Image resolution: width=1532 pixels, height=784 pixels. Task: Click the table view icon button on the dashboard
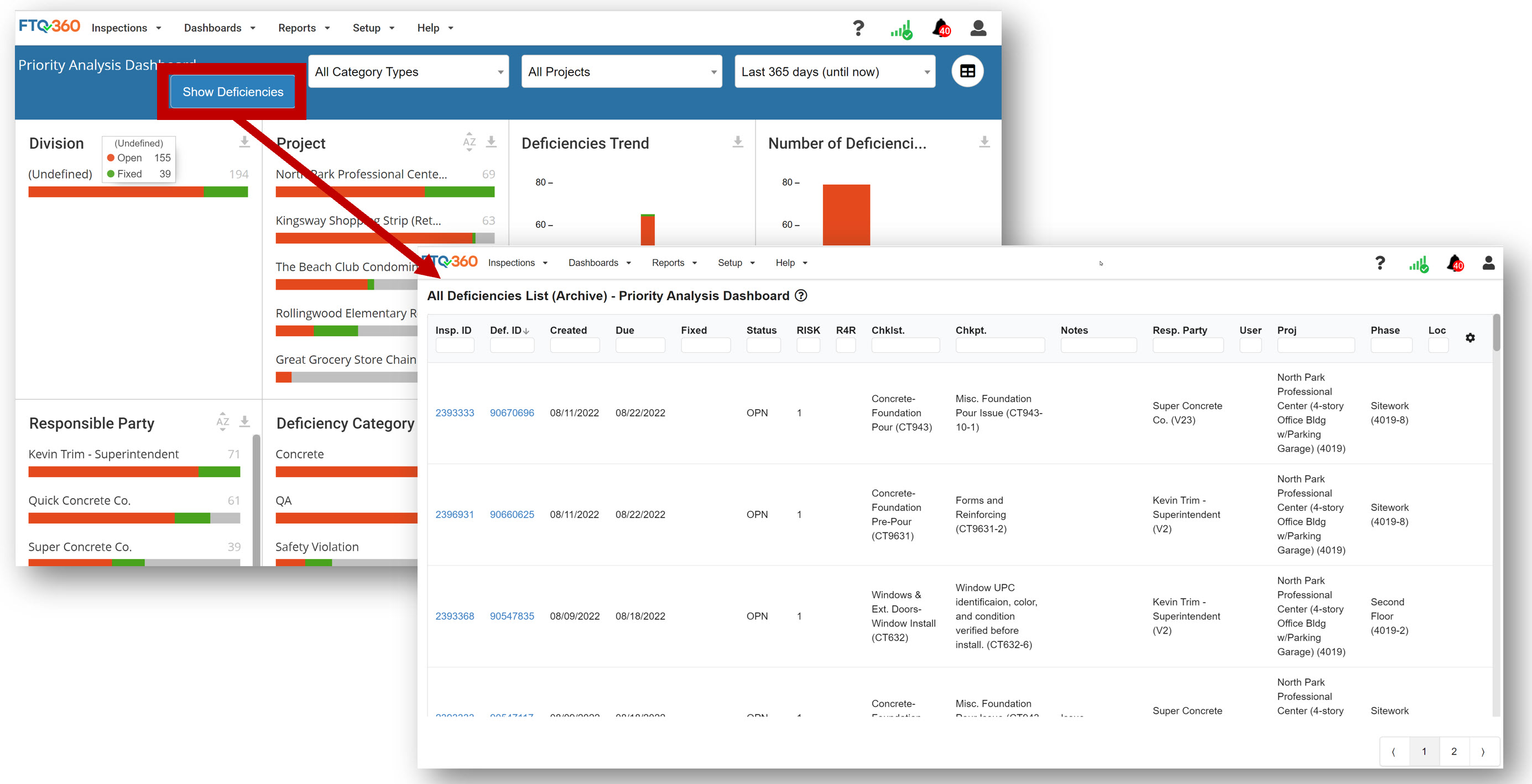968,71
